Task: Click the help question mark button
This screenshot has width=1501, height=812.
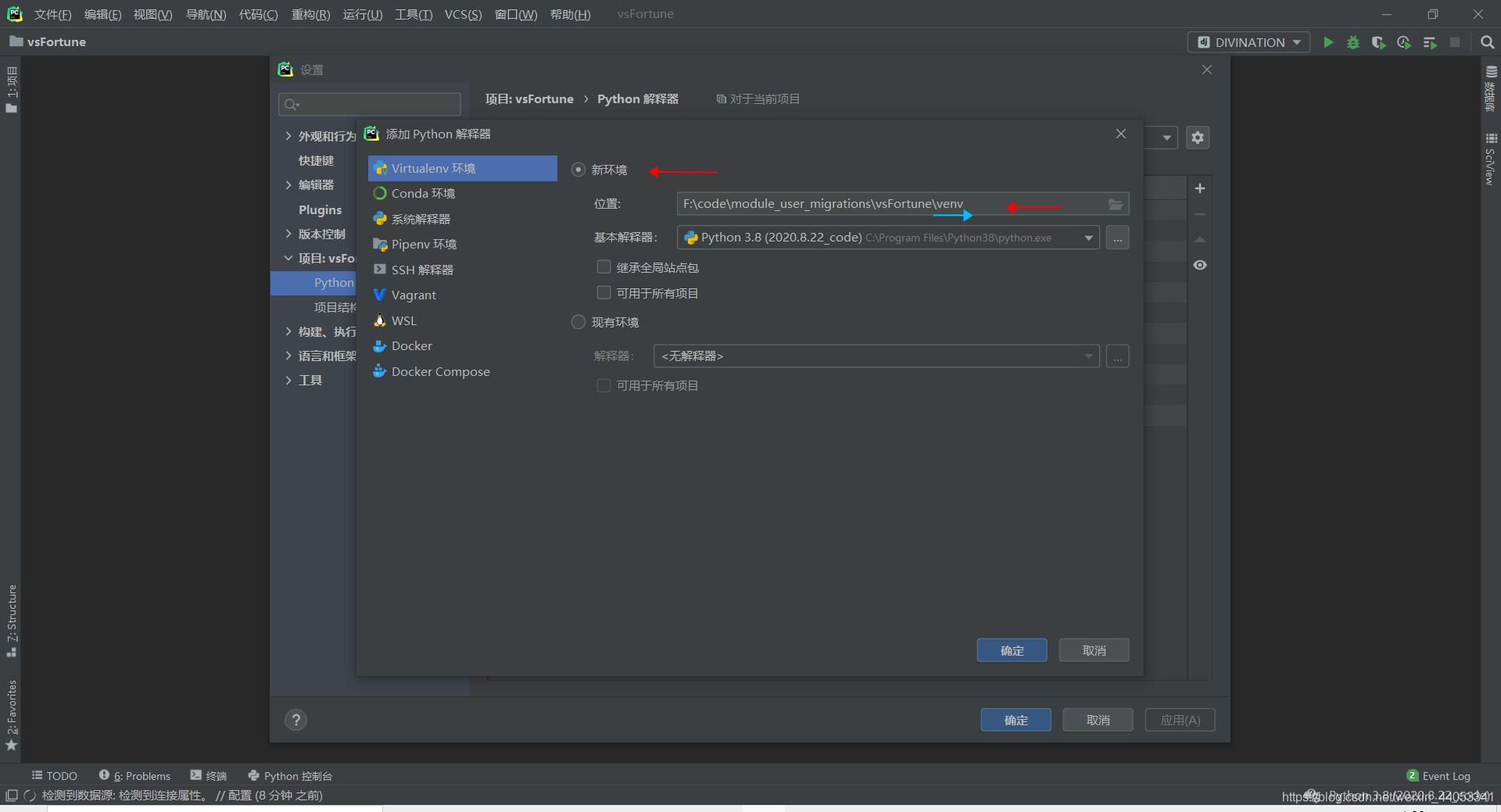Action: [x=296, y=720]
